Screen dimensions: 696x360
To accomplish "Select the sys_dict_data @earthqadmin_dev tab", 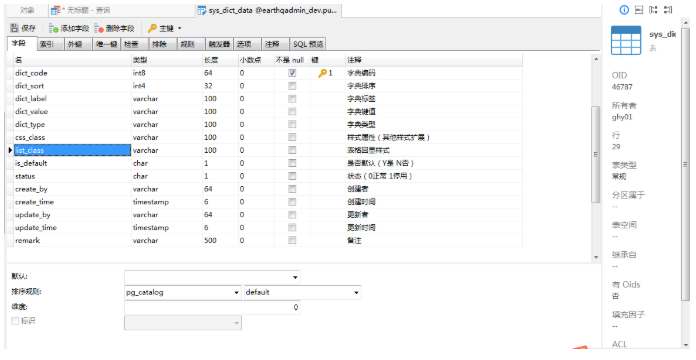I will (x=268, y=10).
